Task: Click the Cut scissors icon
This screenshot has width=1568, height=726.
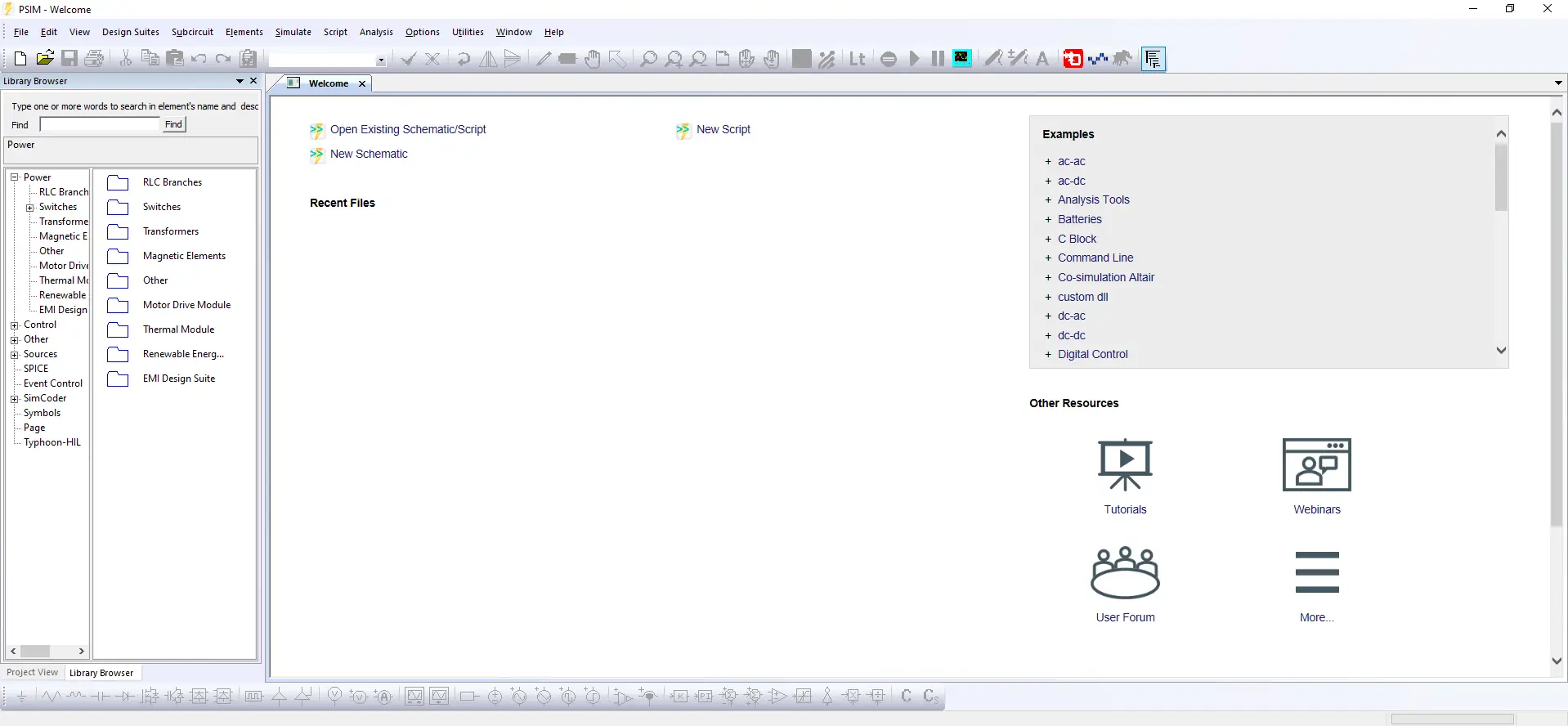Action: click(x=126, y=59)
